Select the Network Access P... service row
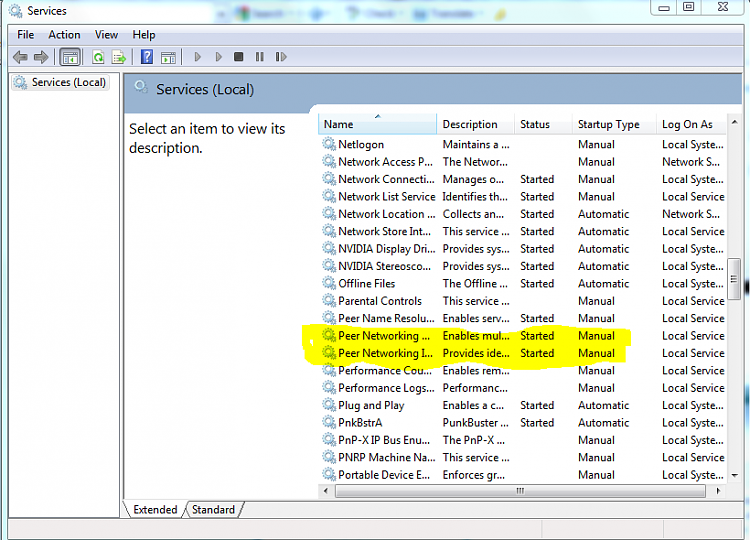The image size is (750, 540). tap(523, 162)
